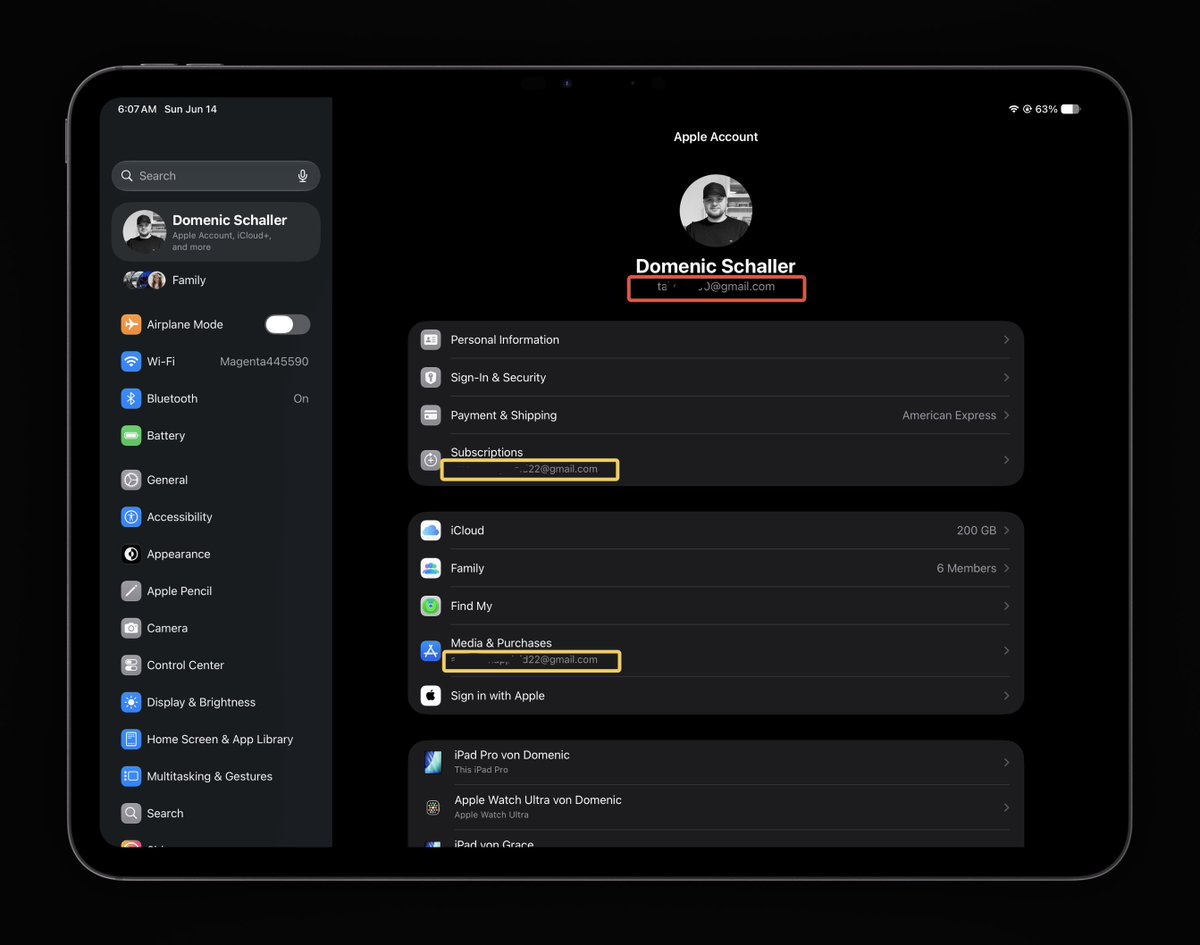Open iPad Pro von Domenic device row
Screen dimensions: 1200x945
[x=716, y=762]
